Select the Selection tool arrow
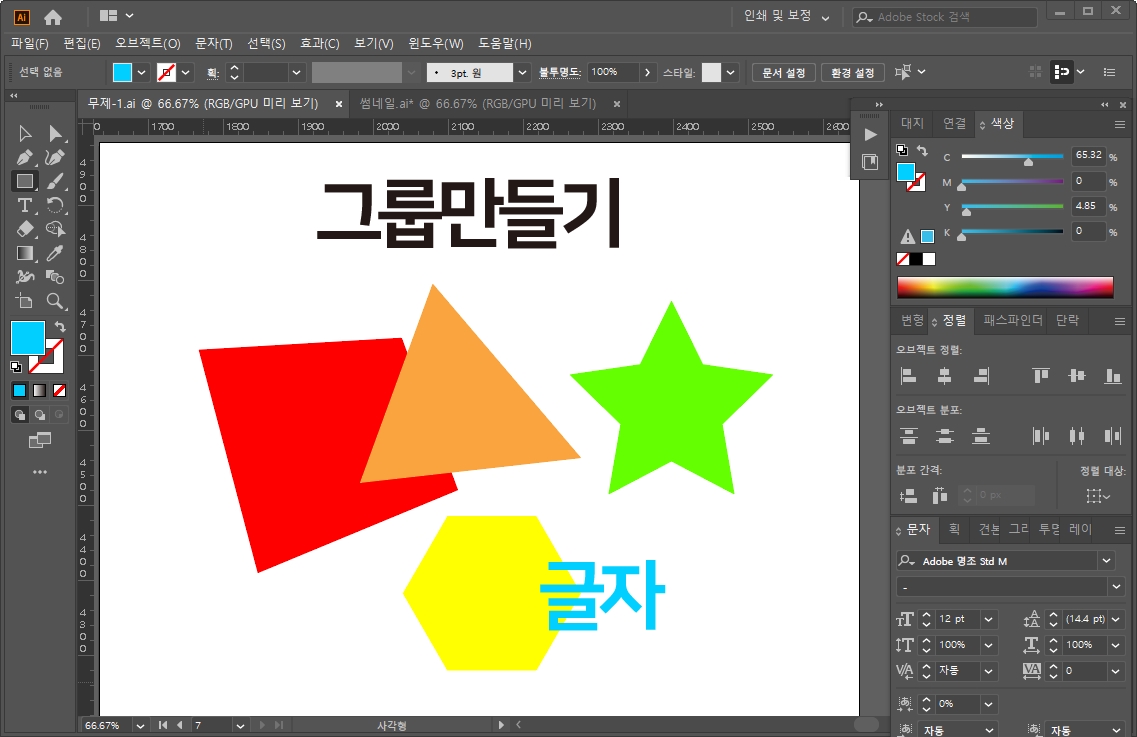Image resolution: width=1137 pixels, height=737 pixels. click(x=25, y=133)
